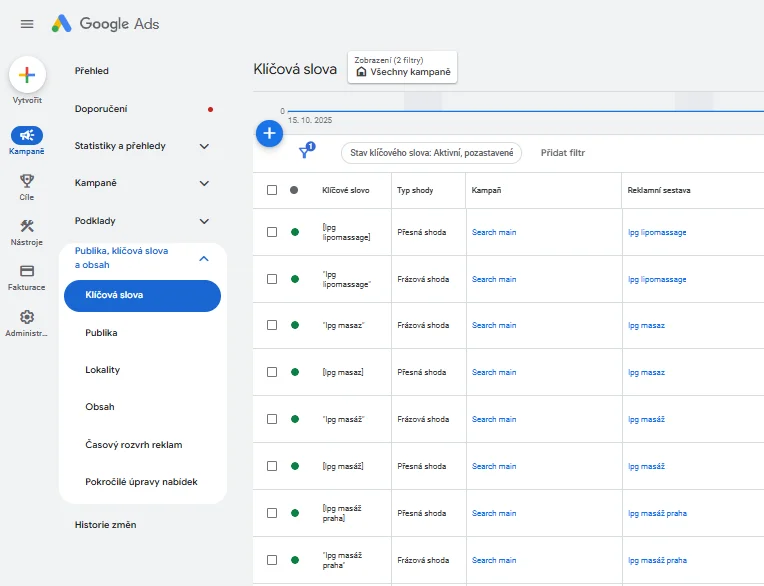Select checkbox for "lpg masaz" phrase keyword
Viewport: 764px width, 586px height.
coord(272,325)
